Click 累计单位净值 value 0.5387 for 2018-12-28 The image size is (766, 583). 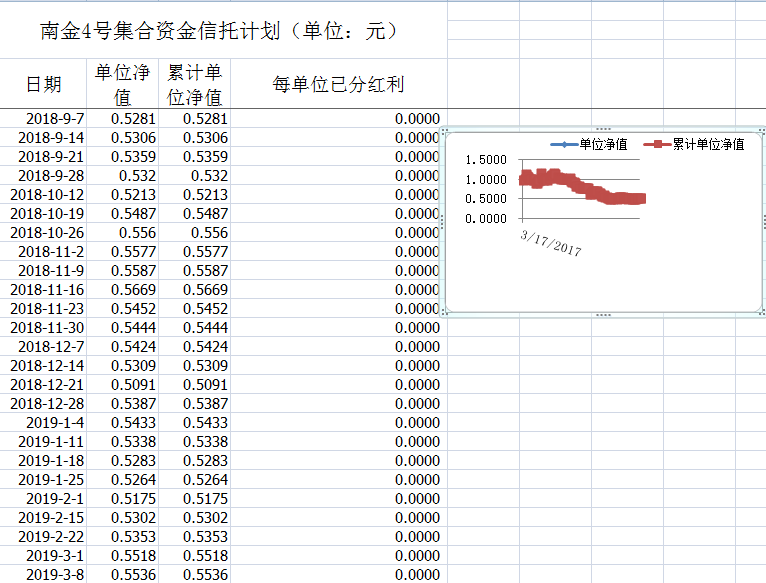[x=194, y=404]
